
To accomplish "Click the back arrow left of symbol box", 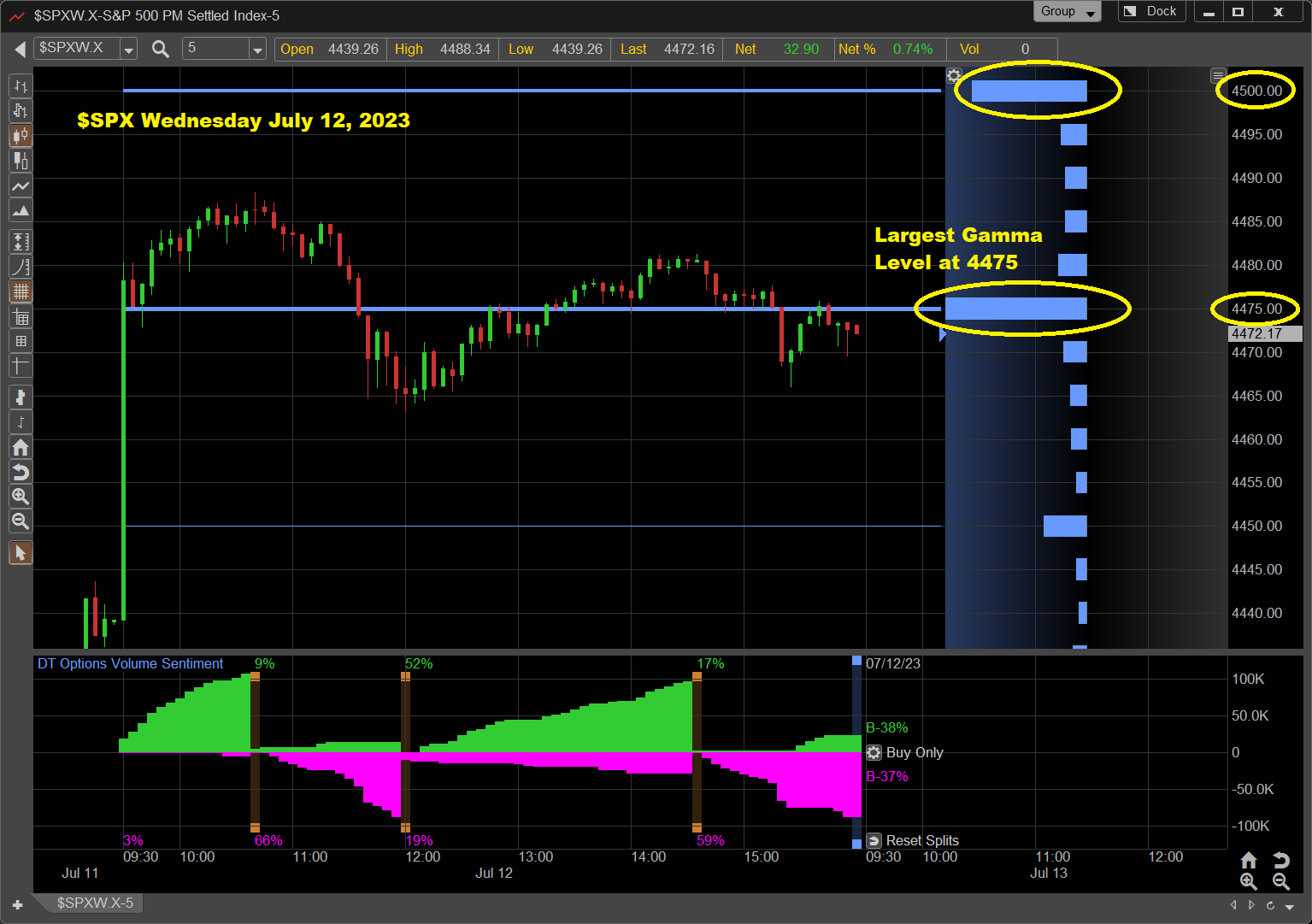I will point(19,50).
